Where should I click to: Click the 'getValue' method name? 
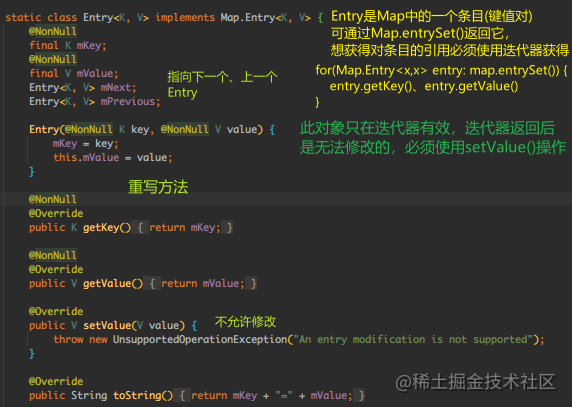(107, 284)
